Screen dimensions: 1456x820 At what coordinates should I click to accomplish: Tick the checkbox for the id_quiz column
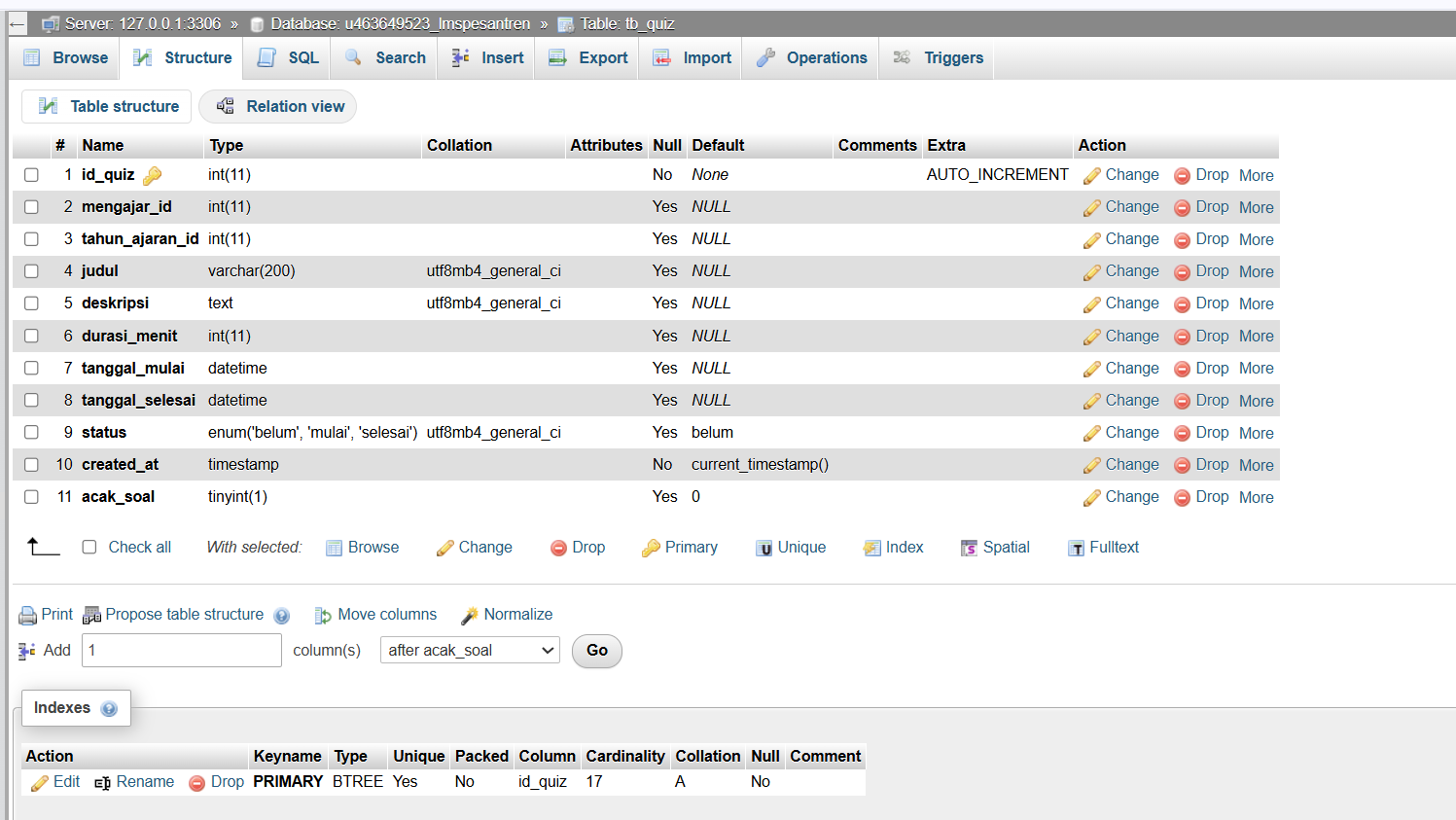tap(31, 175)
